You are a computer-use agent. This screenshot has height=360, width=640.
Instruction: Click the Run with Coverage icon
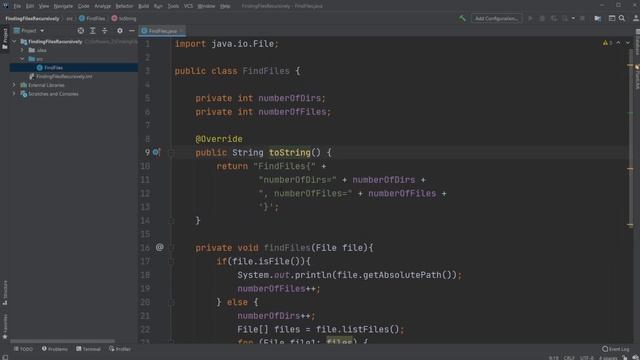(x=554, y=18)
